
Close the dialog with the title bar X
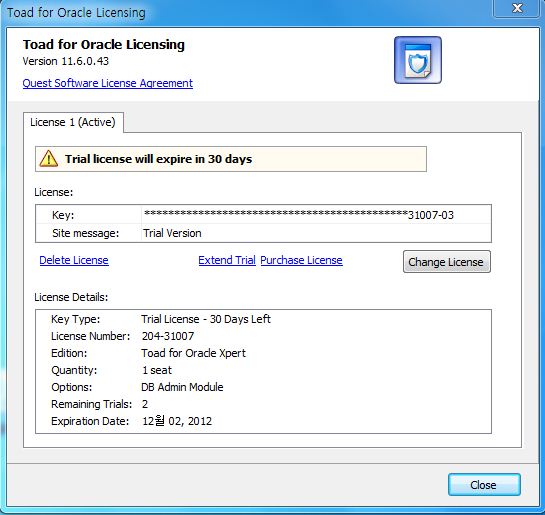[x=517, y=8]
